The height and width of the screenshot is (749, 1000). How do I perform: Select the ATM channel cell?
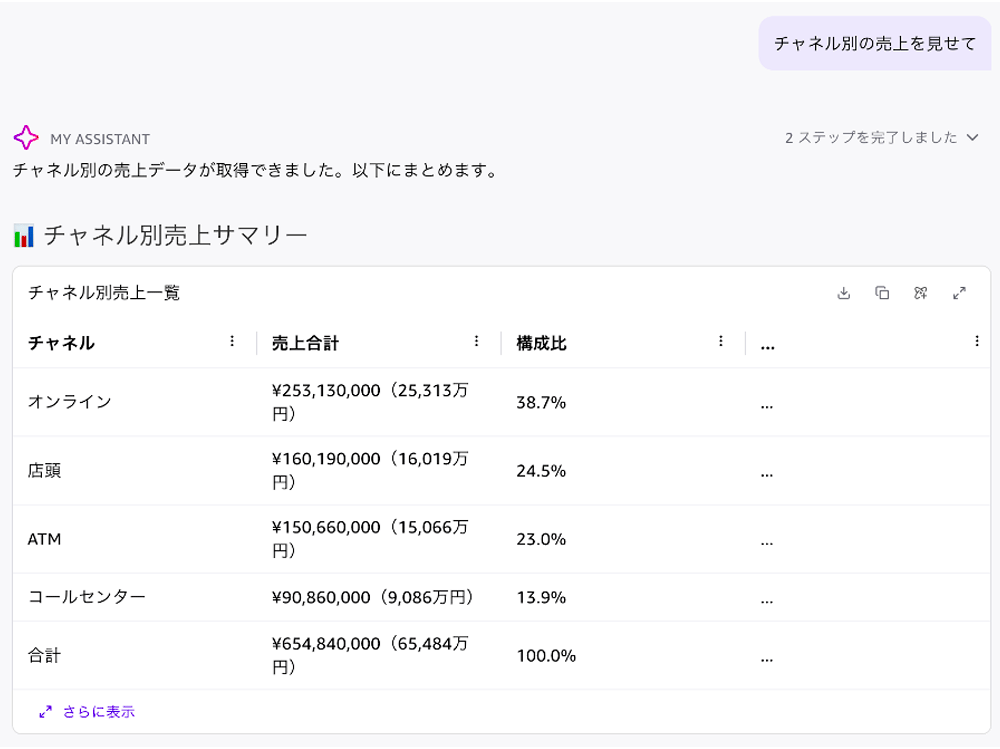click(45, 539)
